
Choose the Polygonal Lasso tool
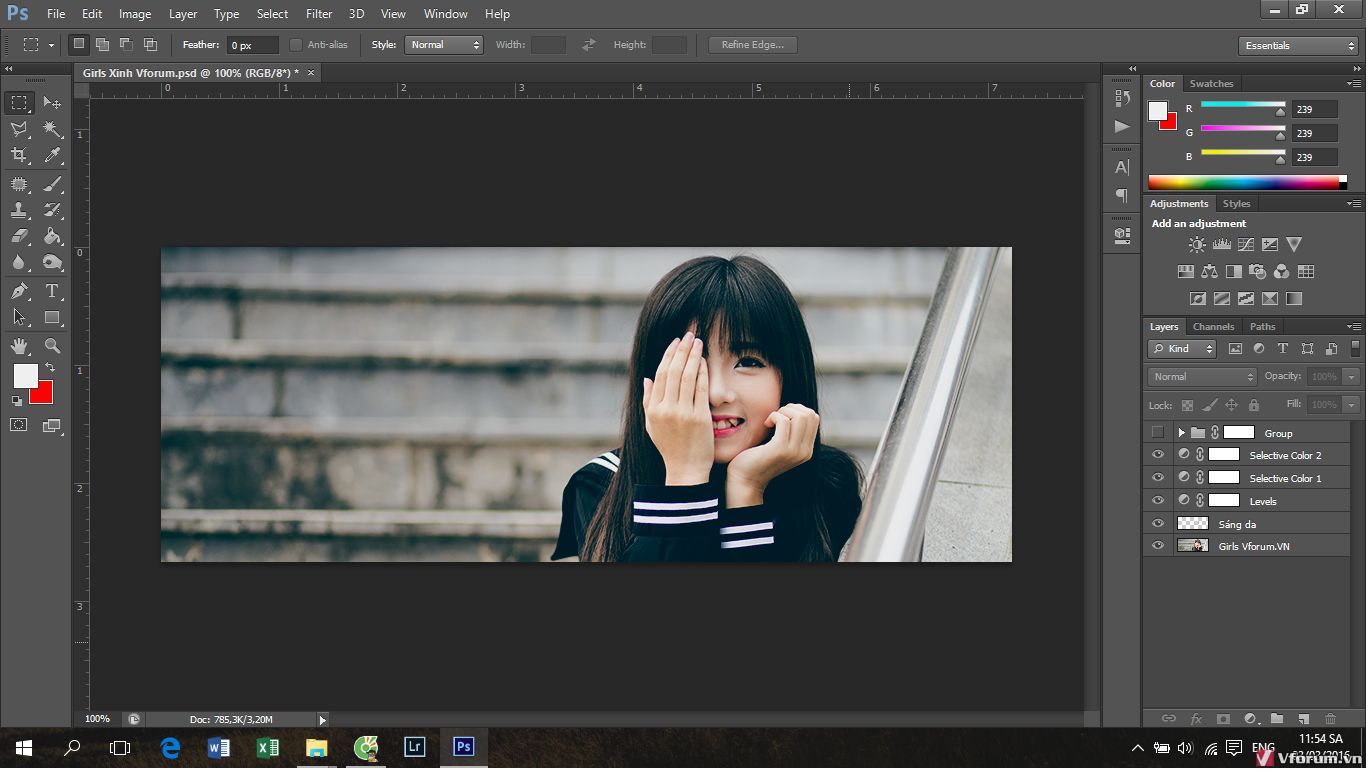pos(19,129)
